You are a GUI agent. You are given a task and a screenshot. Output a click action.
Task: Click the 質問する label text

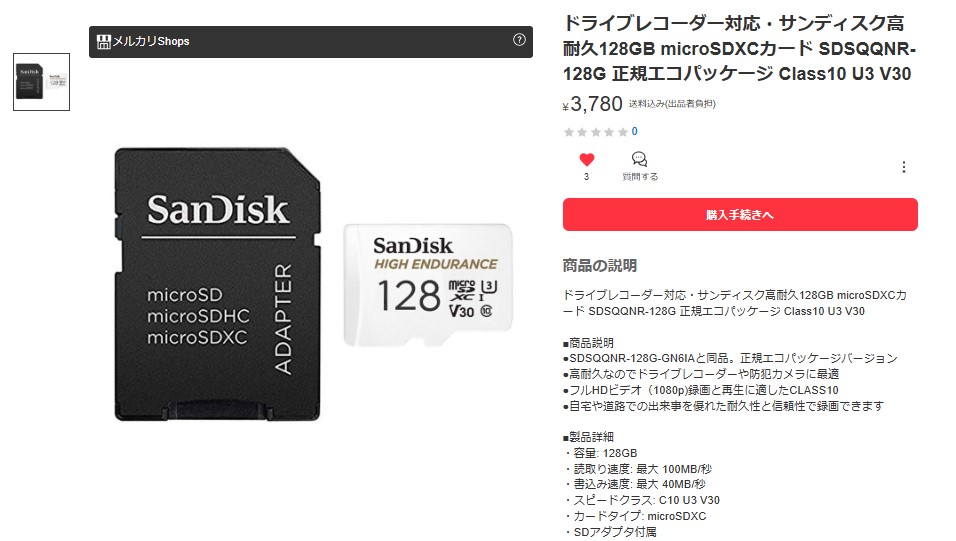pos(640,176)
